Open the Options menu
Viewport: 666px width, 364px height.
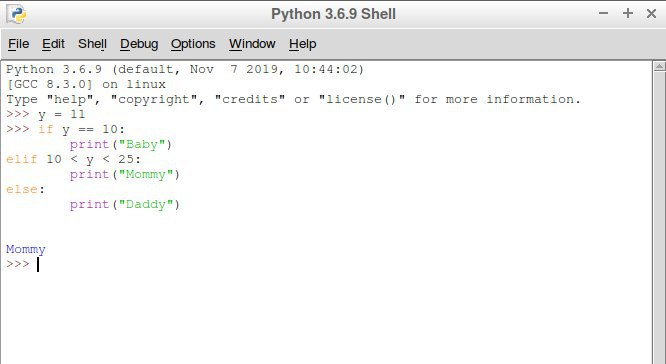pos(193,44)
